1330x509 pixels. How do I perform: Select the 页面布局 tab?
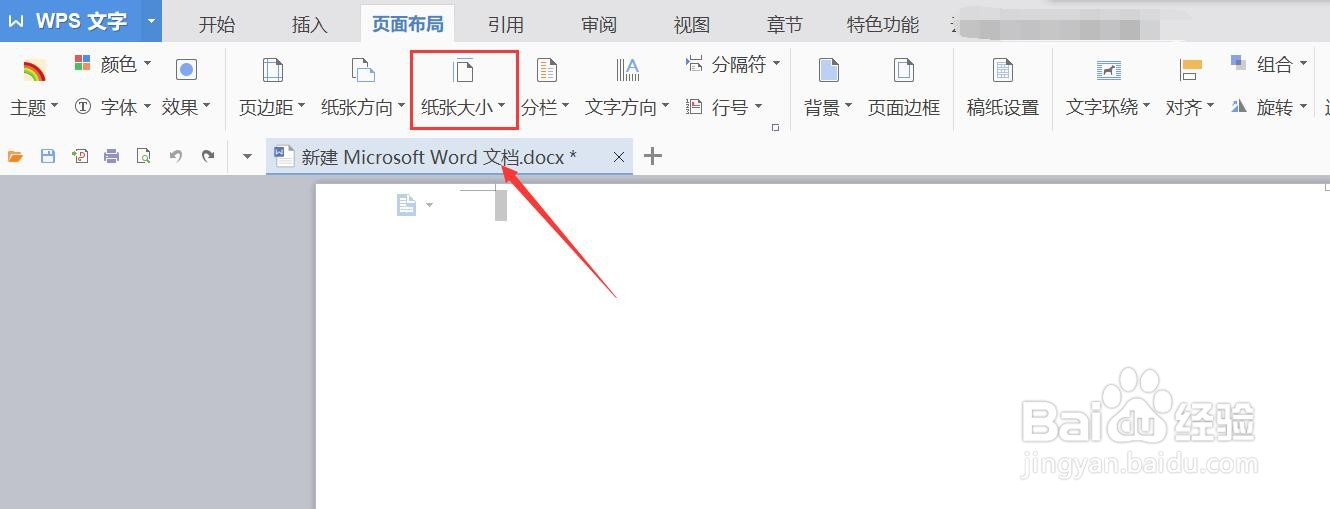coord(408,24)
